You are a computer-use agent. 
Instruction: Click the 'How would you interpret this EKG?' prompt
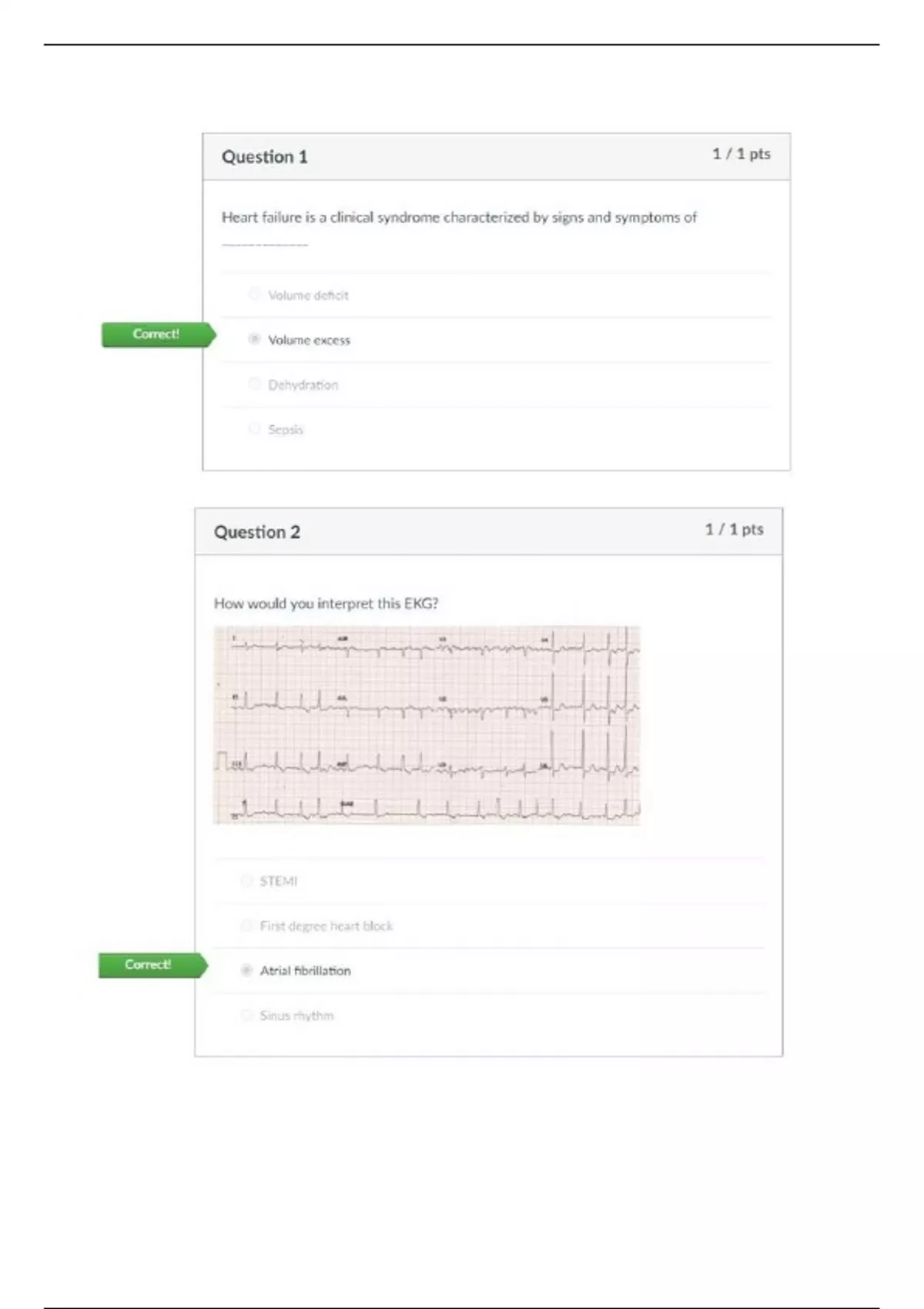[x=326, y=604]
